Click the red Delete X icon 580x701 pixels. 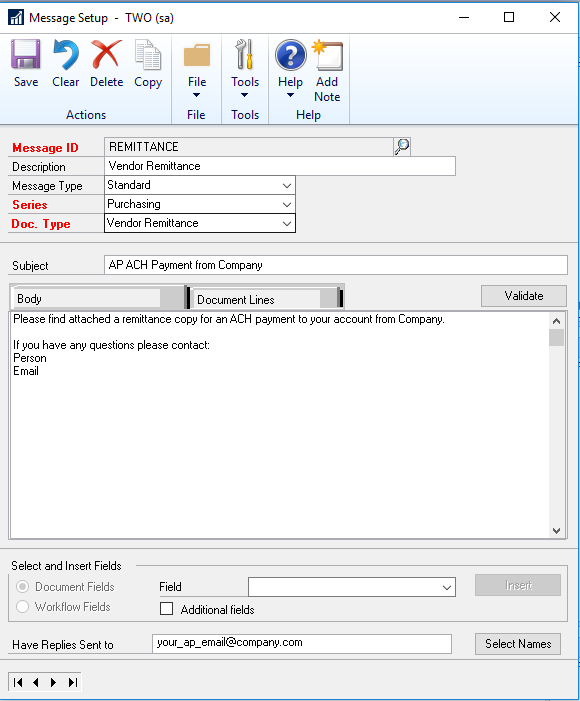106,55
